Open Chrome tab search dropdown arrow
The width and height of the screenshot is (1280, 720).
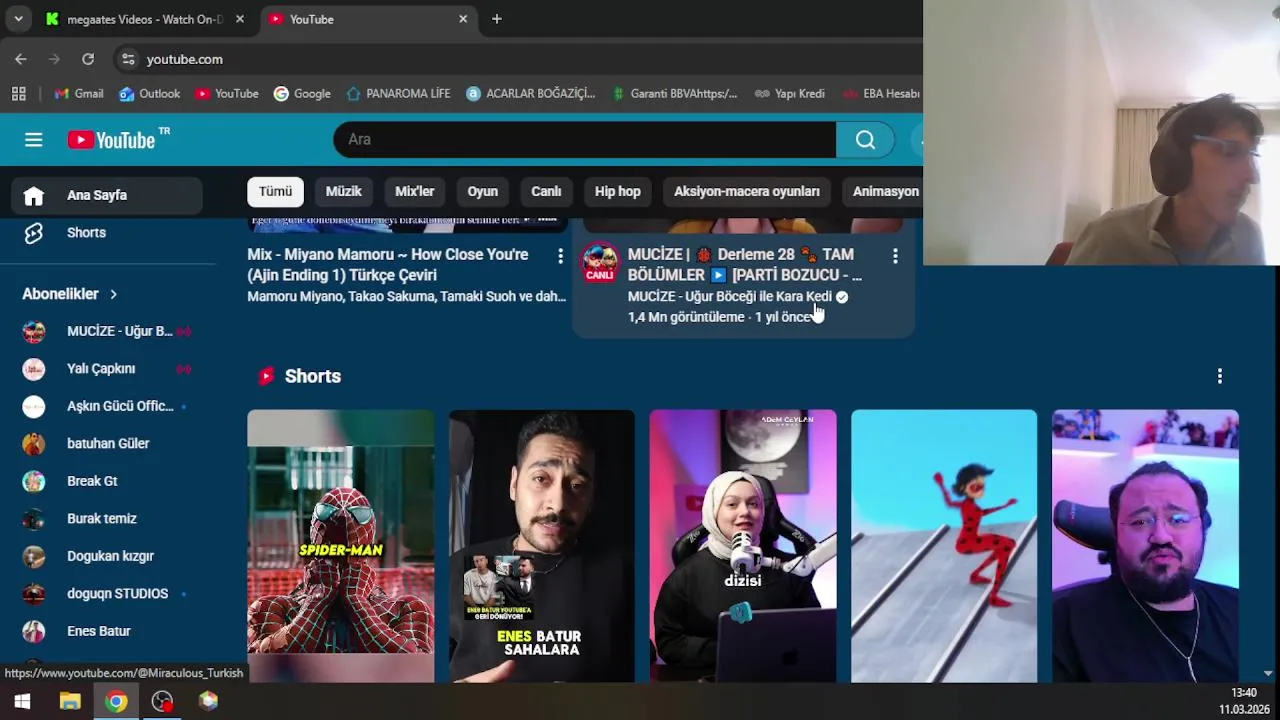(18, 19)
